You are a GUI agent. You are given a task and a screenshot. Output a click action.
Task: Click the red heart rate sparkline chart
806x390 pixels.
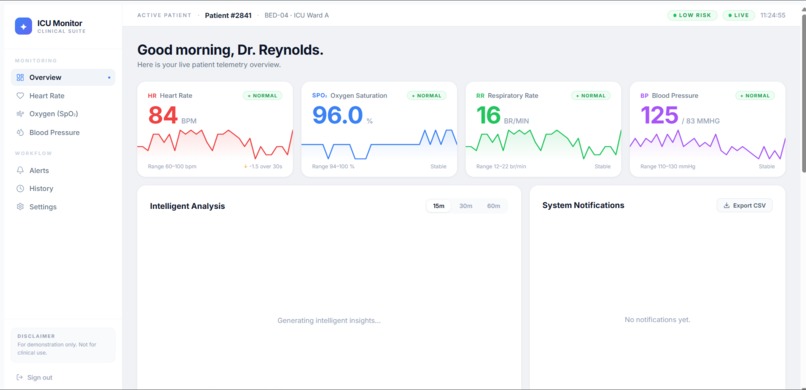coord(215,144)
